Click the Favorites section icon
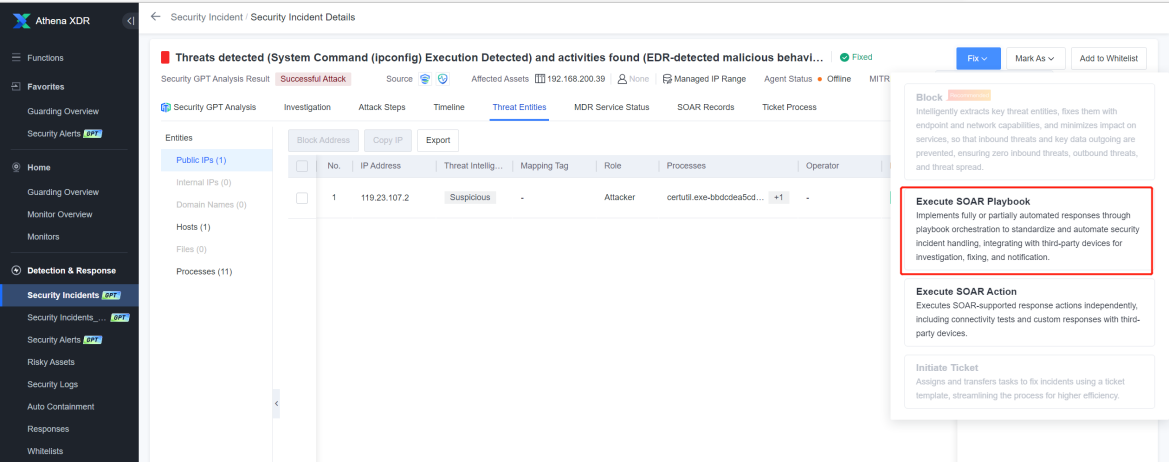The image size is (1169, 462). pos(16,86)
